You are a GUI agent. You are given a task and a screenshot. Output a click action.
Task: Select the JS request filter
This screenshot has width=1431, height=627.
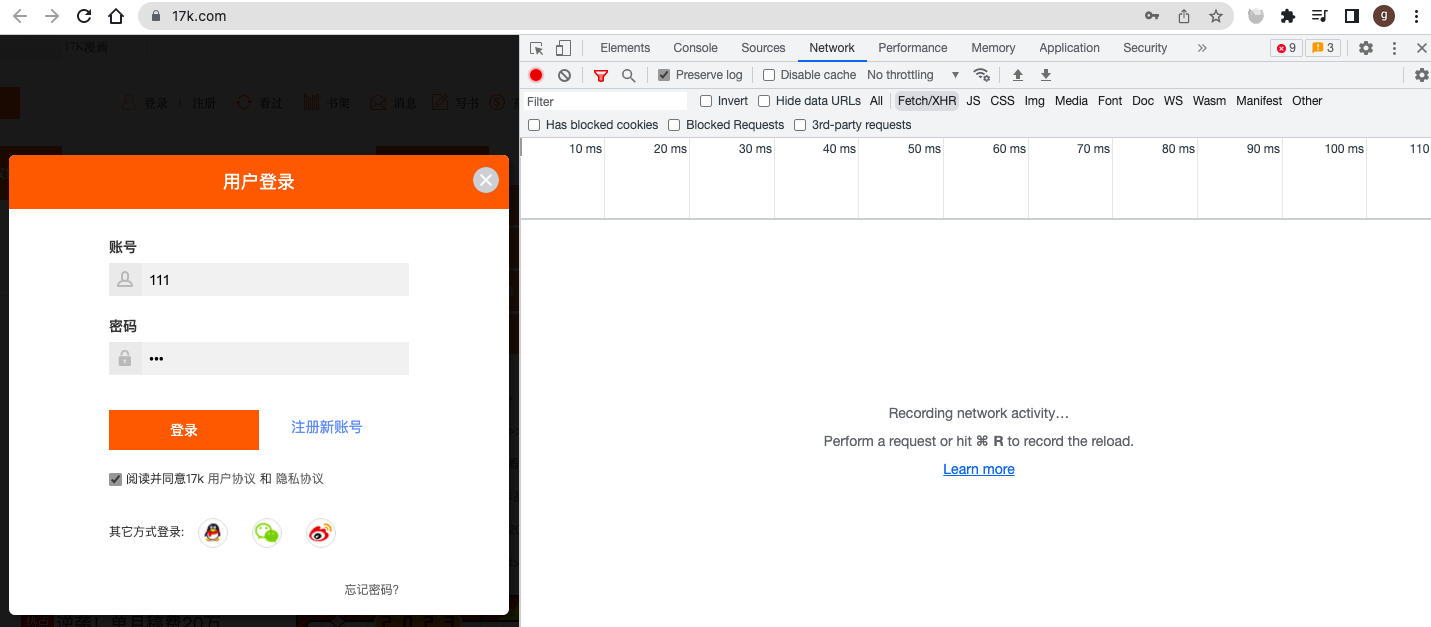click(x=973, y=101)
